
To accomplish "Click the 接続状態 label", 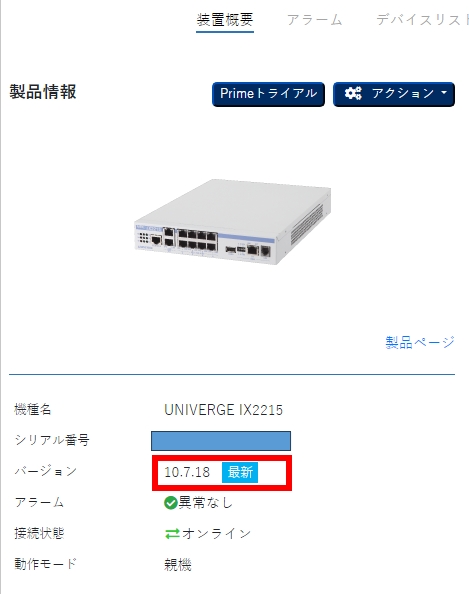I will click(x=39, y=533).
